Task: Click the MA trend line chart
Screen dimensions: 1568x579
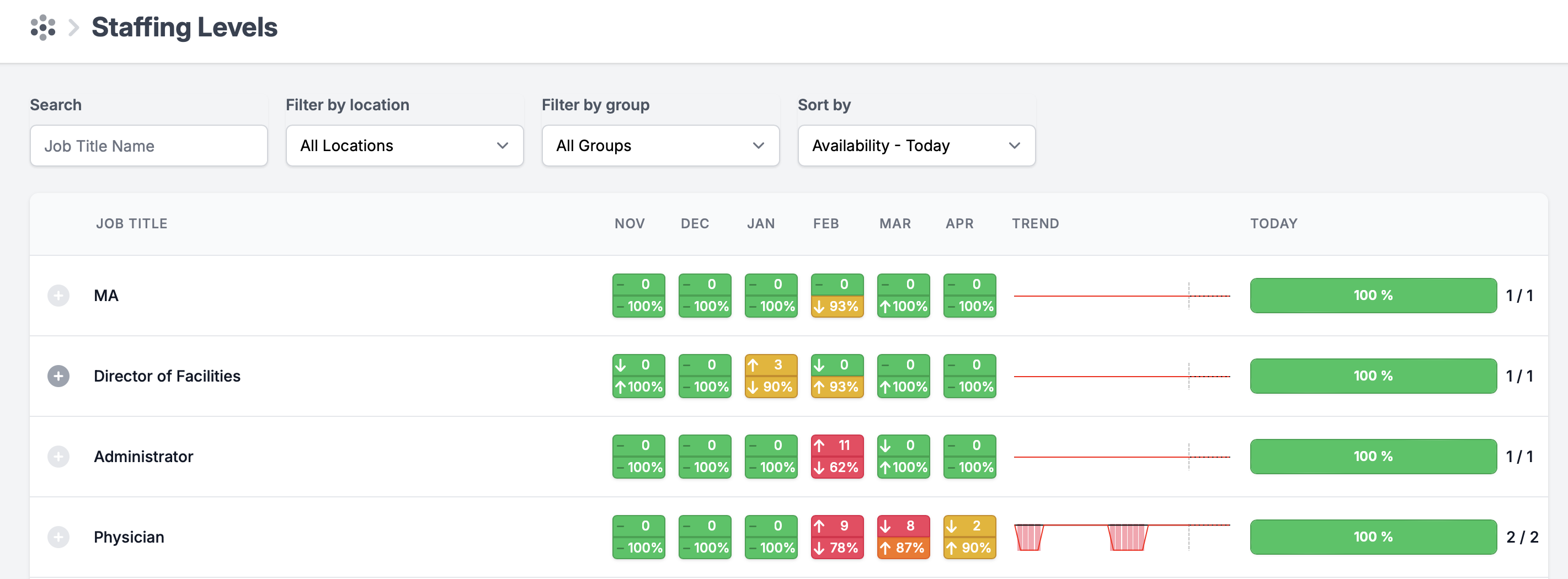Action: [x=1122, y=296]
